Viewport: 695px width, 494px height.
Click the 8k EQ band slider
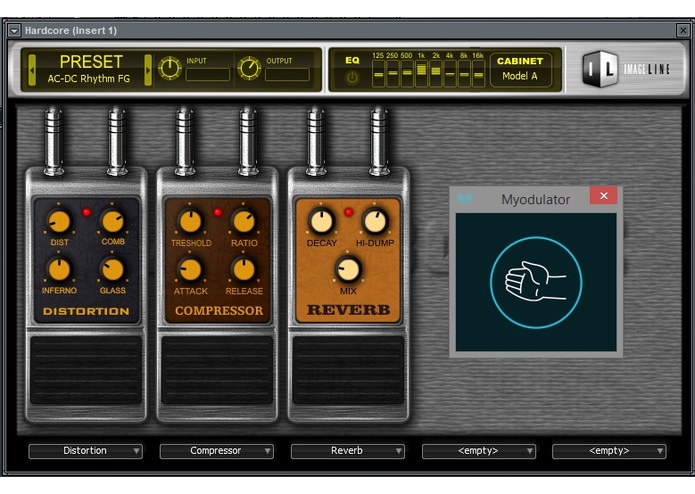(x=464, y=74)
